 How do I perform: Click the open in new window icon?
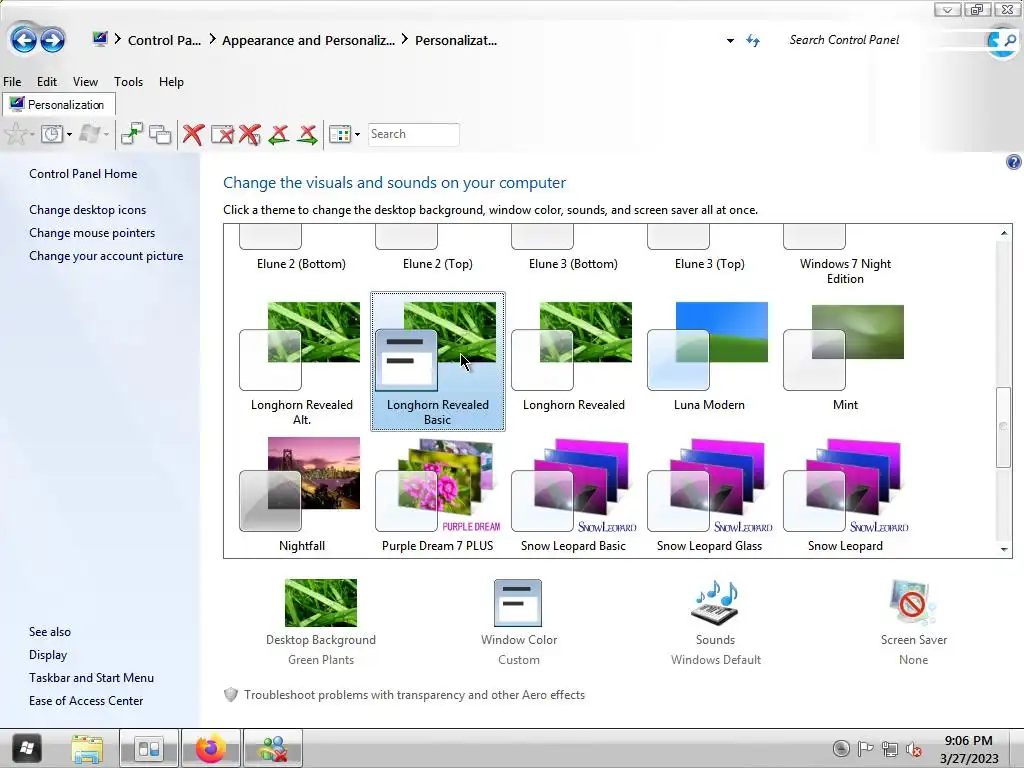coord(131,135)
